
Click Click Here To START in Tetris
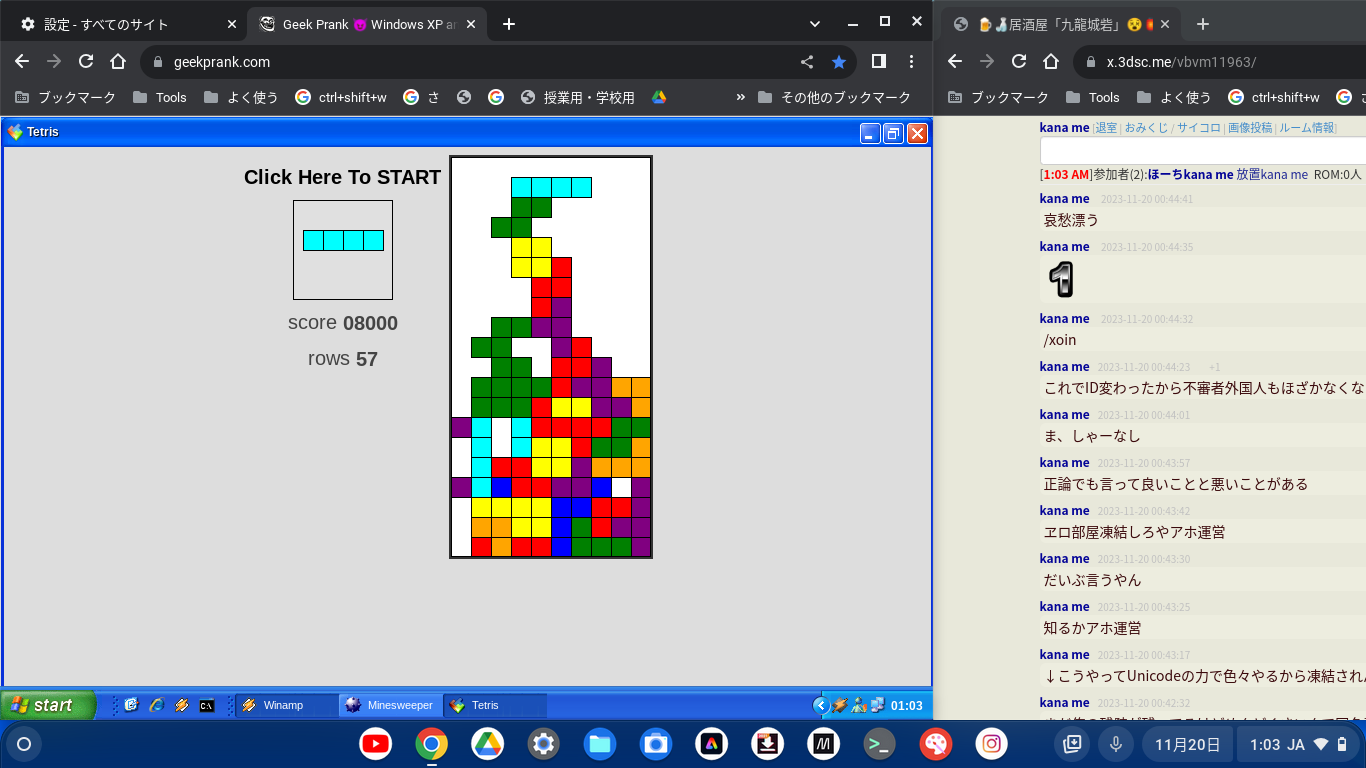342,177
